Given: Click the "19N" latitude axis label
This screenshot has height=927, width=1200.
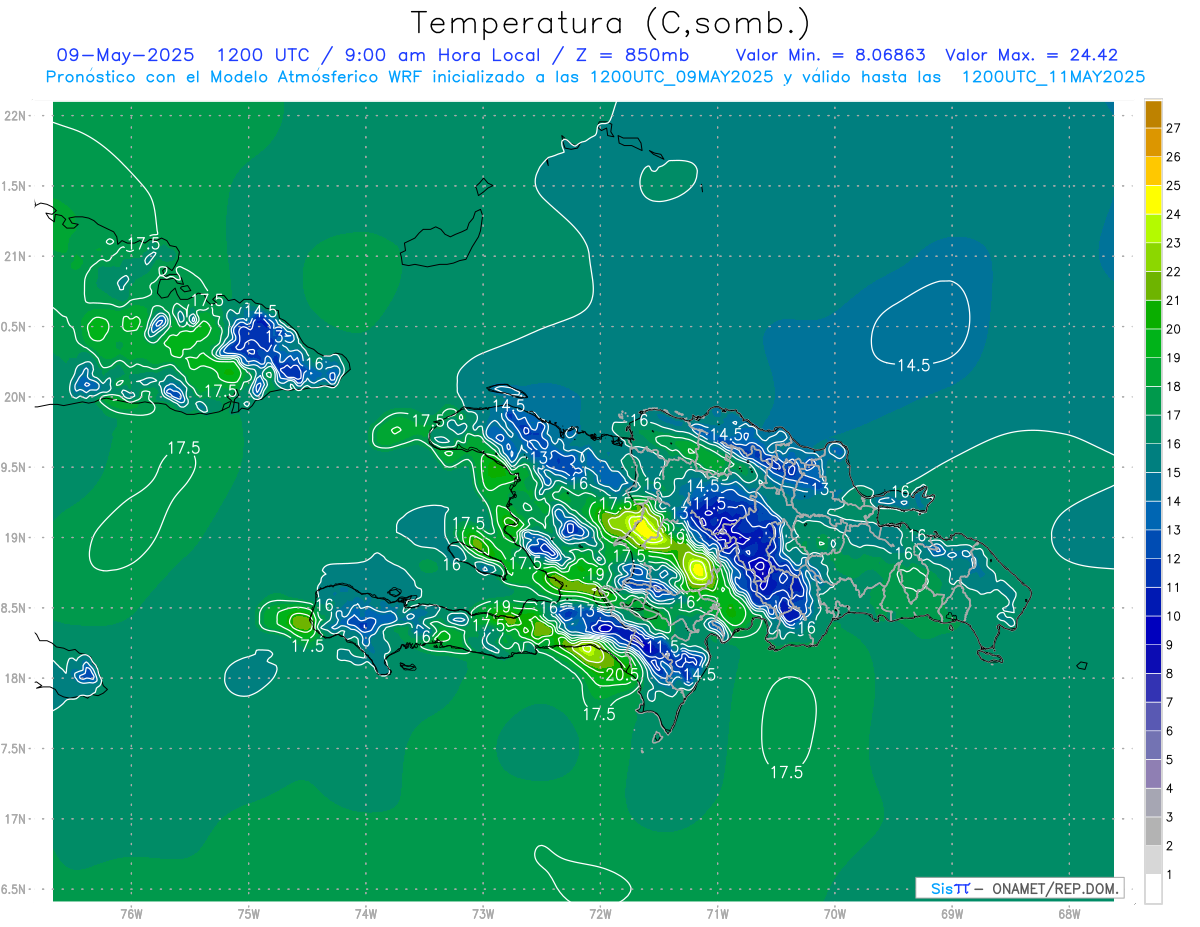Looking at the screenshot, I should click(15, 537).
